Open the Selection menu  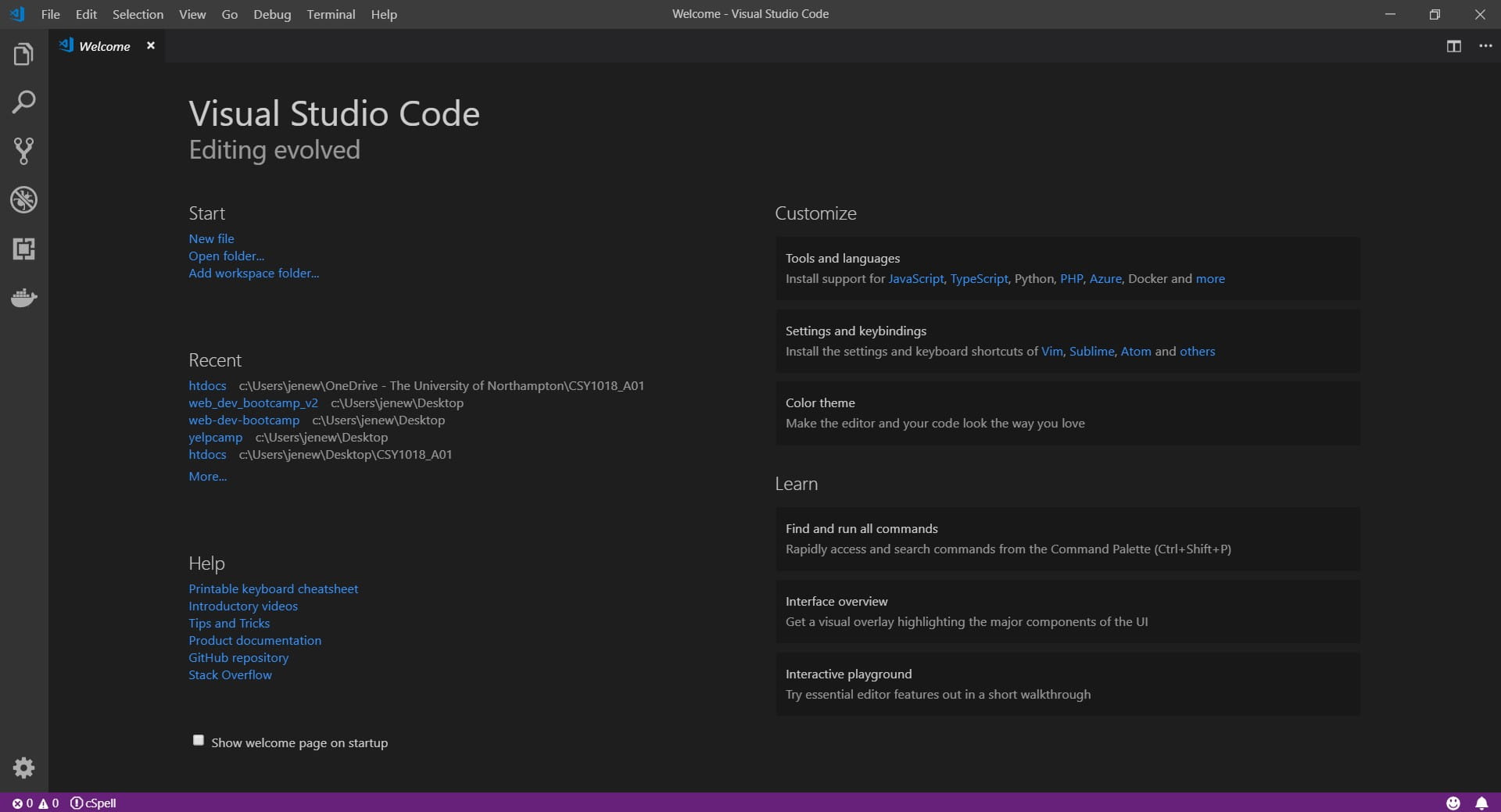coord(138,14)
